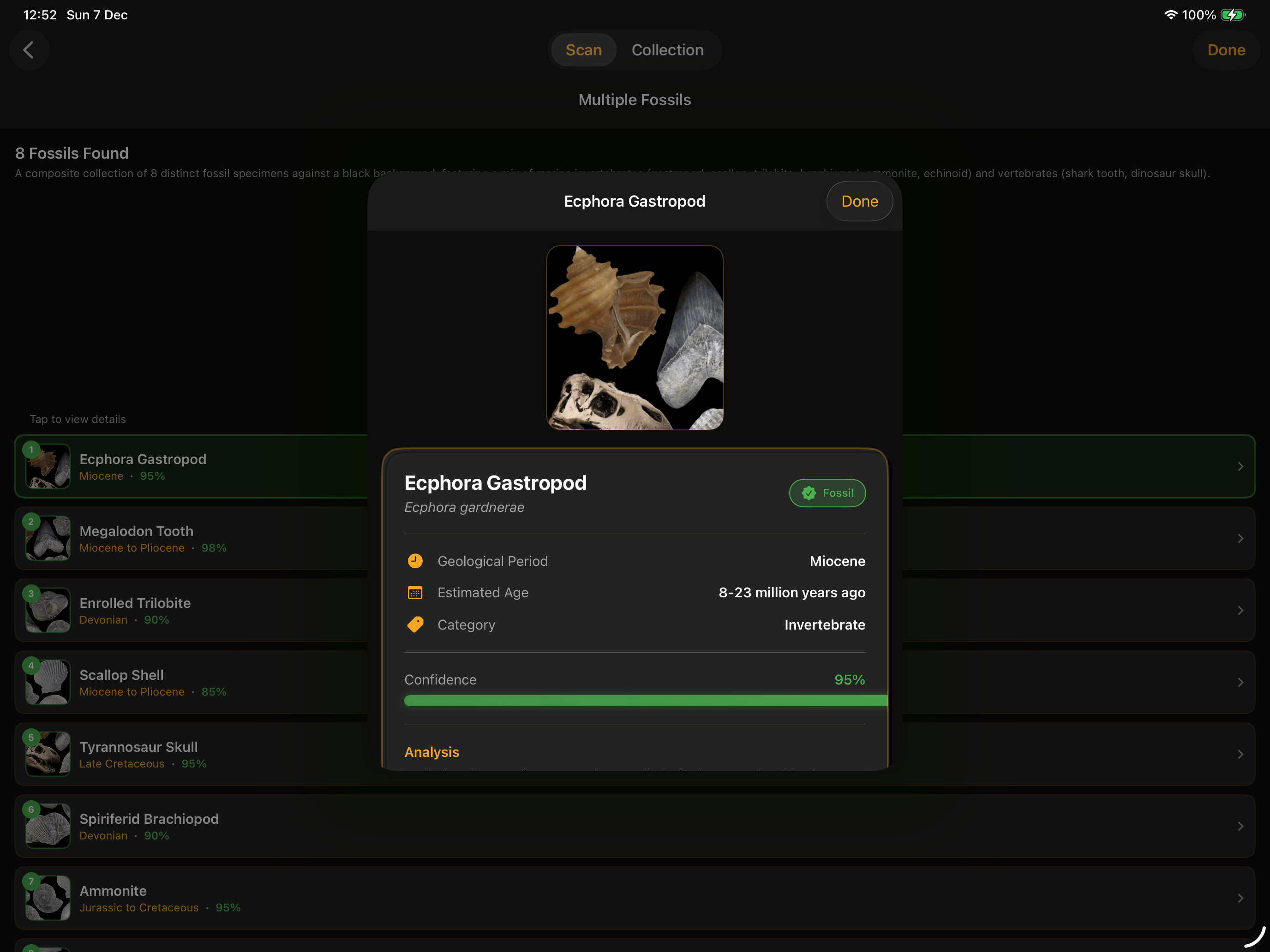The height and width of the screenshot is (952, 1270).
Task: Expand the Ammonite row chevron
Action: (1240, 898)
